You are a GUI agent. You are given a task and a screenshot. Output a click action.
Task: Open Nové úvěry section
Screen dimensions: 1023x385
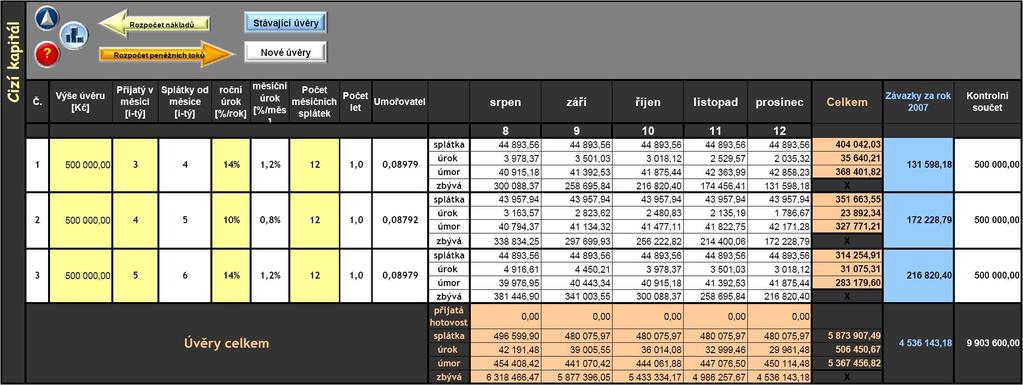point(286,52)
